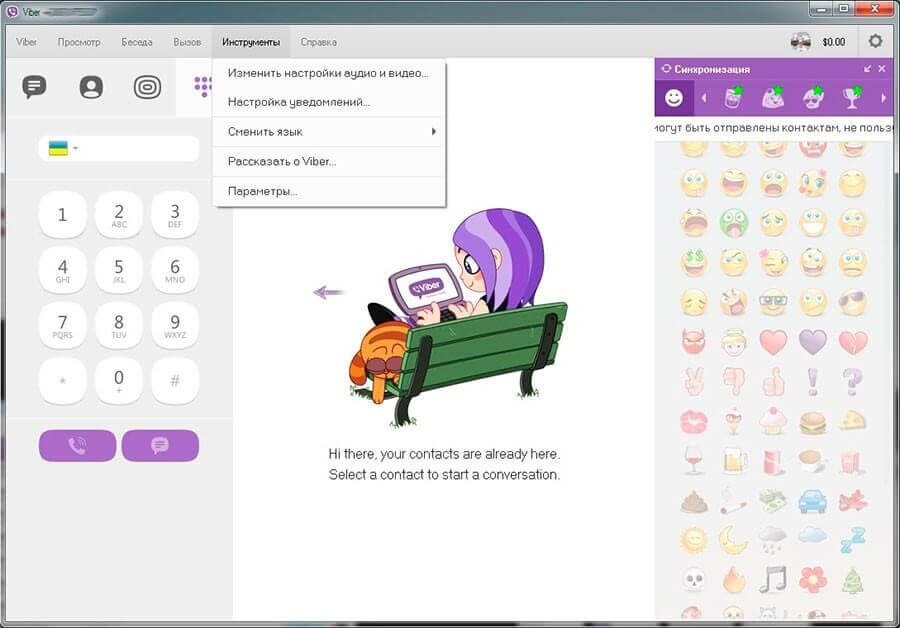
Task: Insert the cupcake emoticon
Action: (x=773, y=421)
